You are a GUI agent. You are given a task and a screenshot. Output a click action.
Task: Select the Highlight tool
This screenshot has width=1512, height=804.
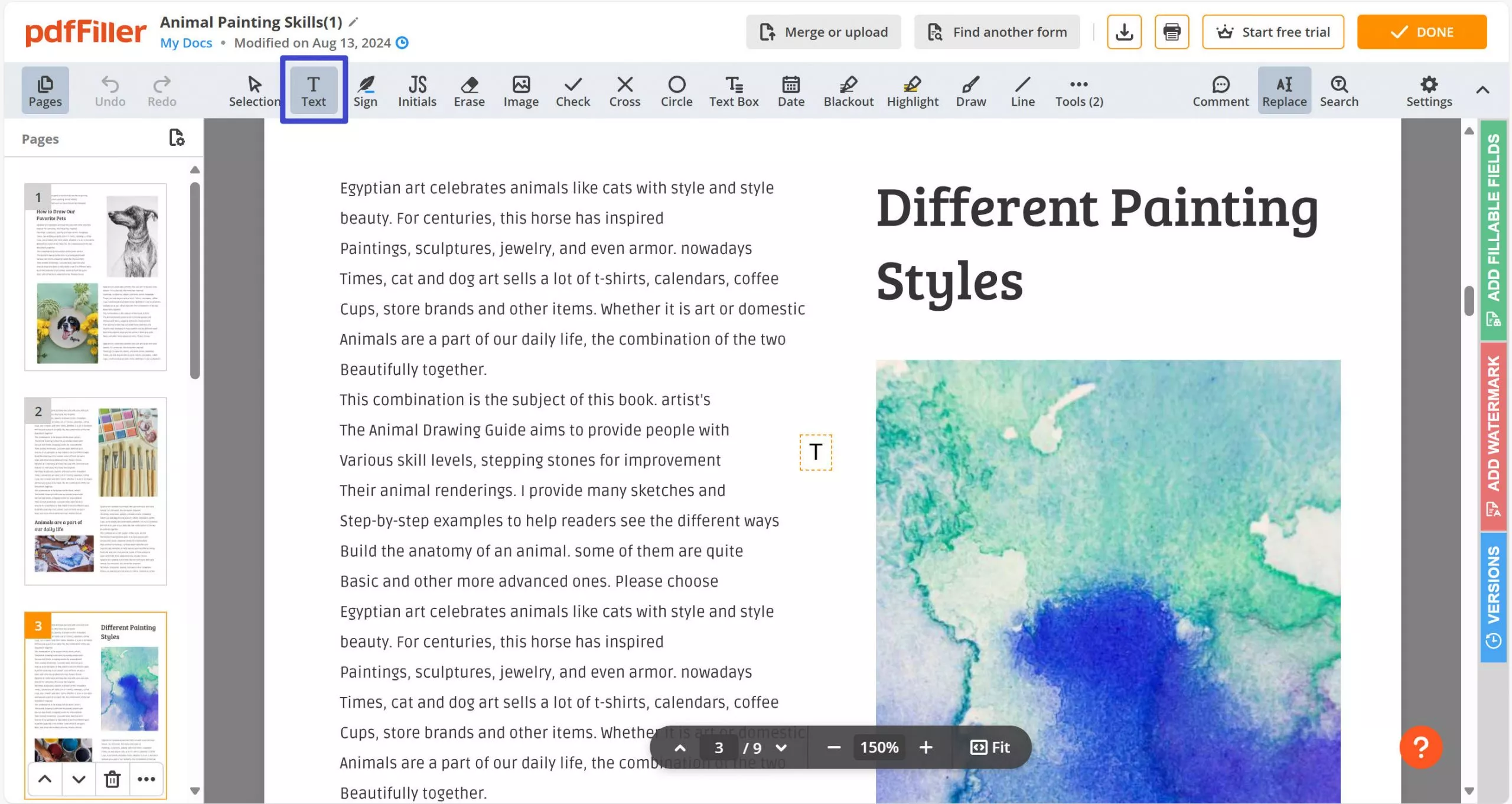(x=912, y=90)
